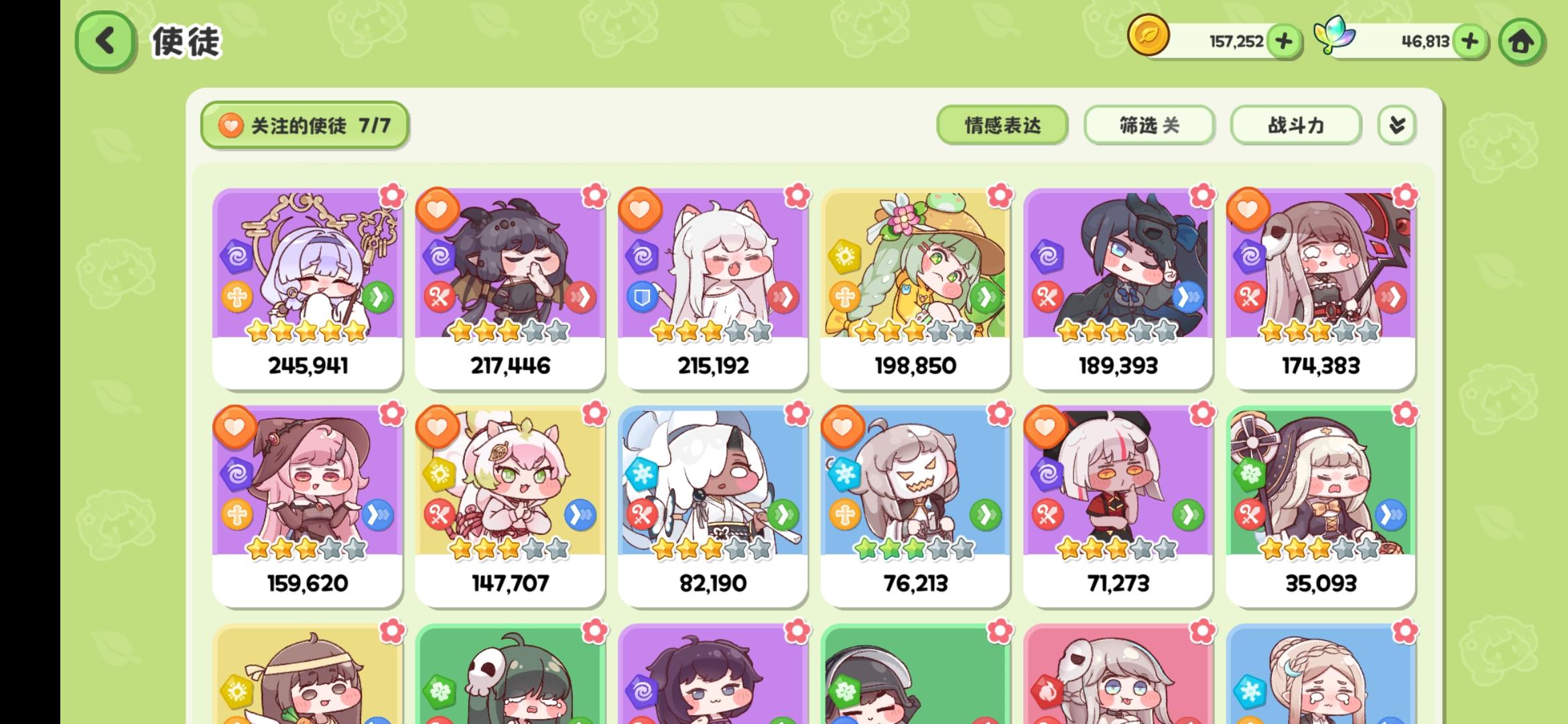
Task: Open apostle card with power 71,273
Action: 1118,507
